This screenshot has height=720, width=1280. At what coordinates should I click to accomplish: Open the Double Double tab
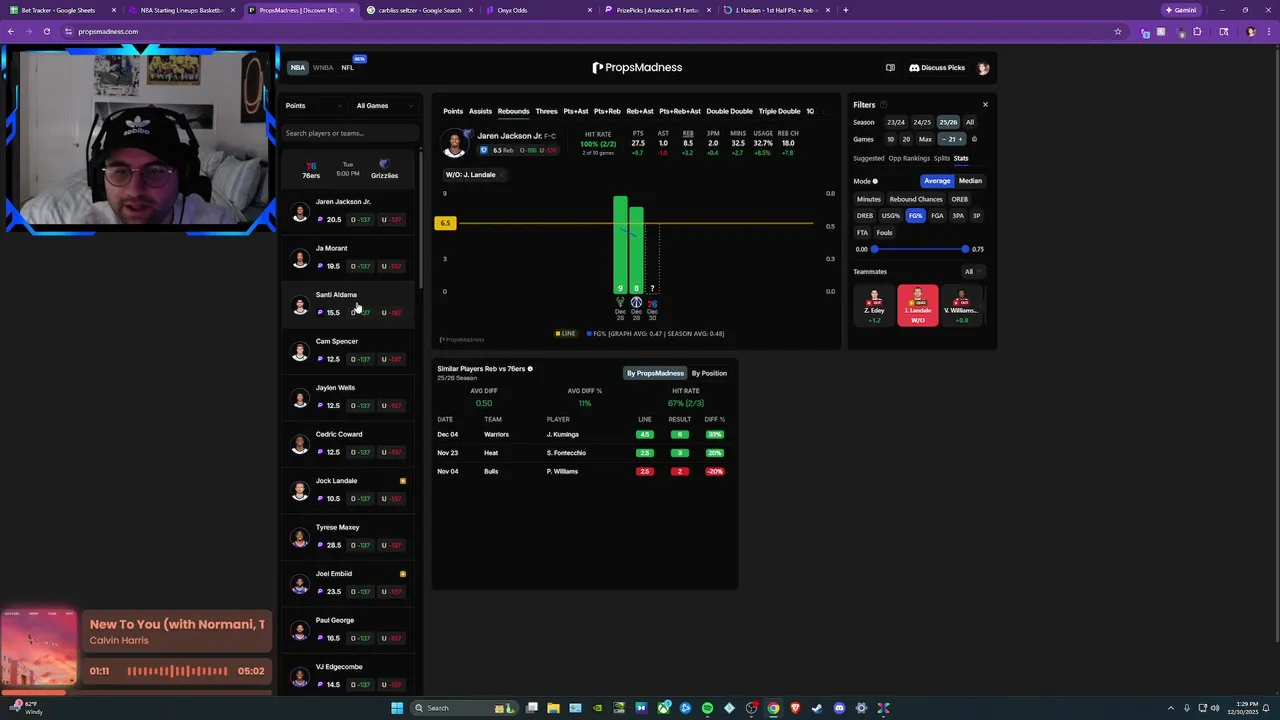click(x=729, y=111)
